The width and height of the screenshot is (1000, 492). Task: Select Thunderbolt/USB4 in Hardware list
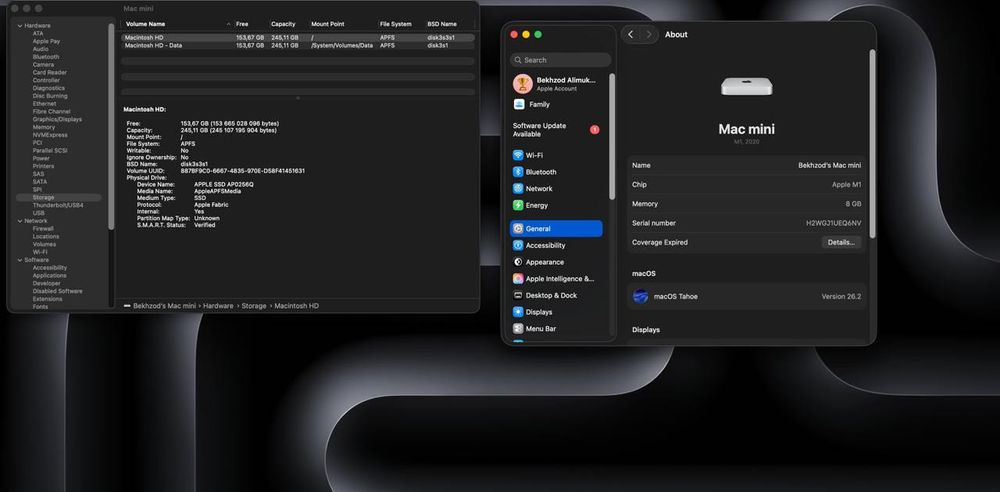[x=59, y=205]
